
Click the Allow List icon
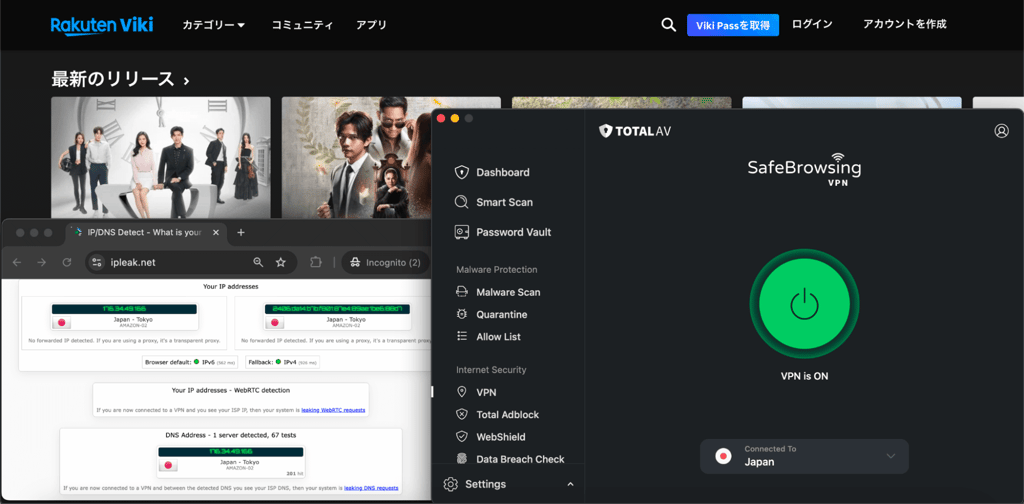coord(462,336)
